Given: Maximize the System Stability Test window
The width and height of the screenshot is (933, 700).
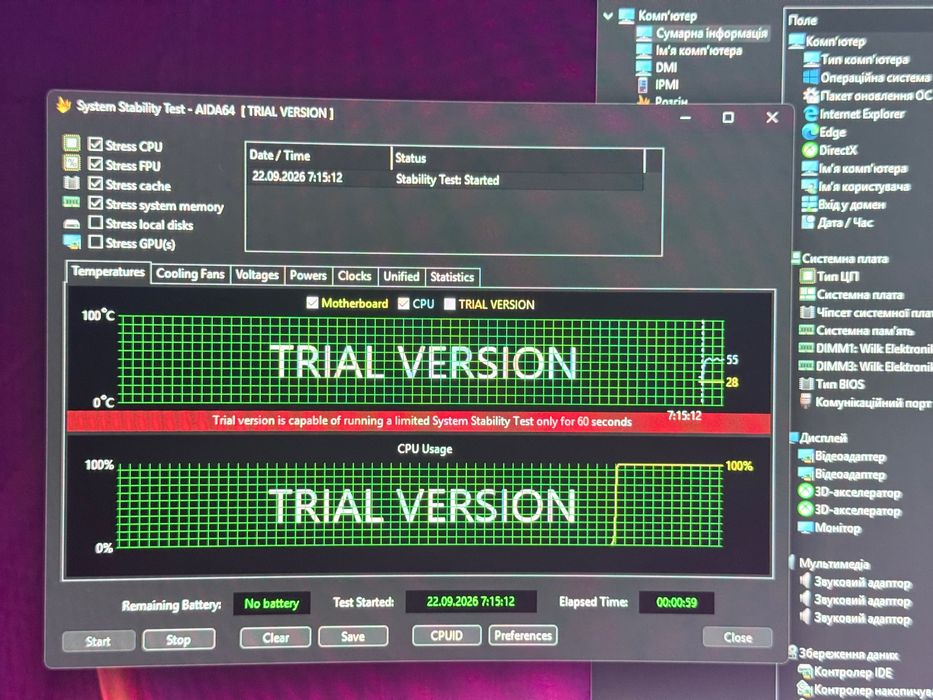Looking at the screenshot, I should coord(728,117).
